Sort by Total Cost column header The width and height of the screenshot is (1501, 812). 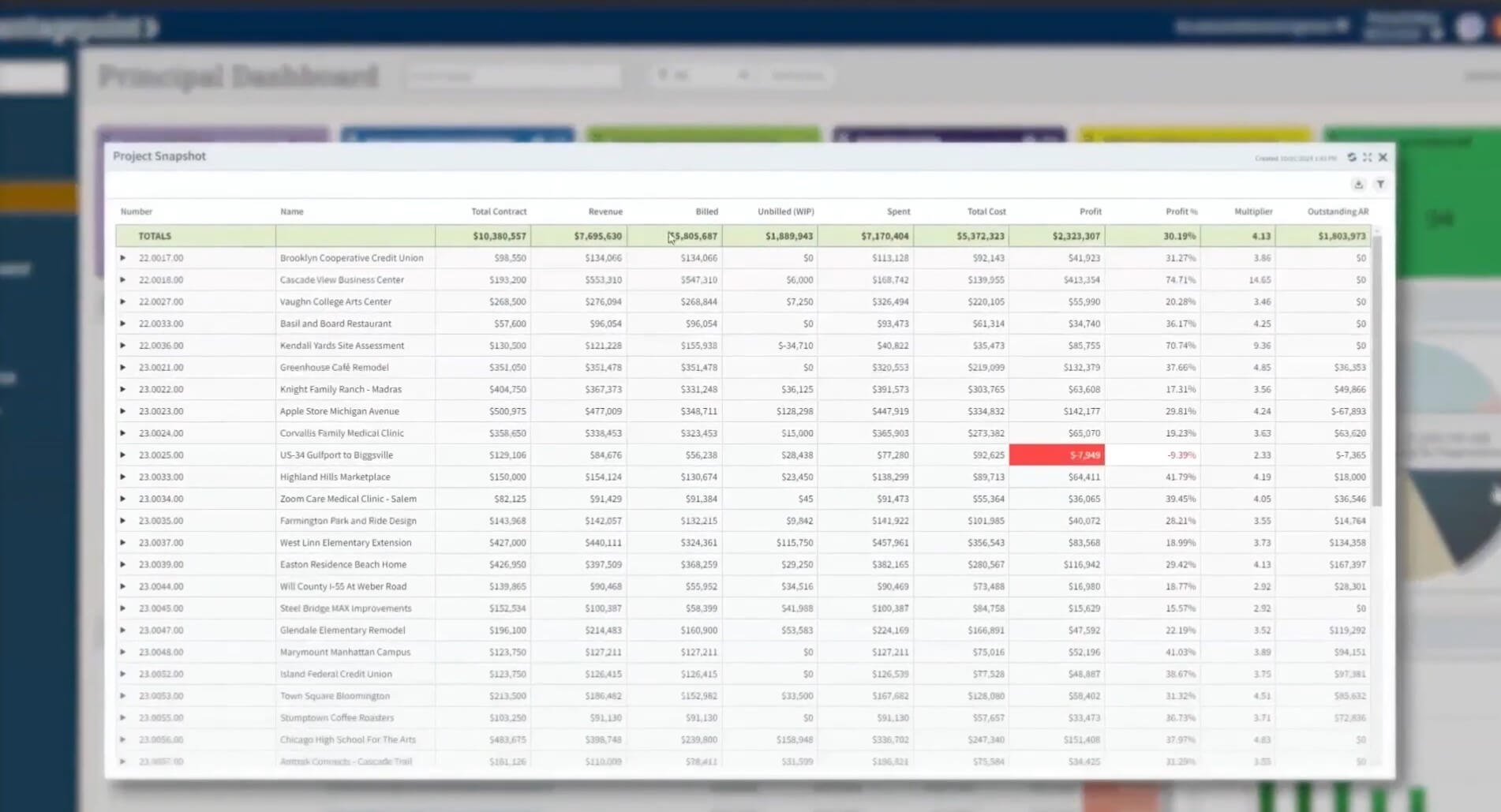point(986,211)
